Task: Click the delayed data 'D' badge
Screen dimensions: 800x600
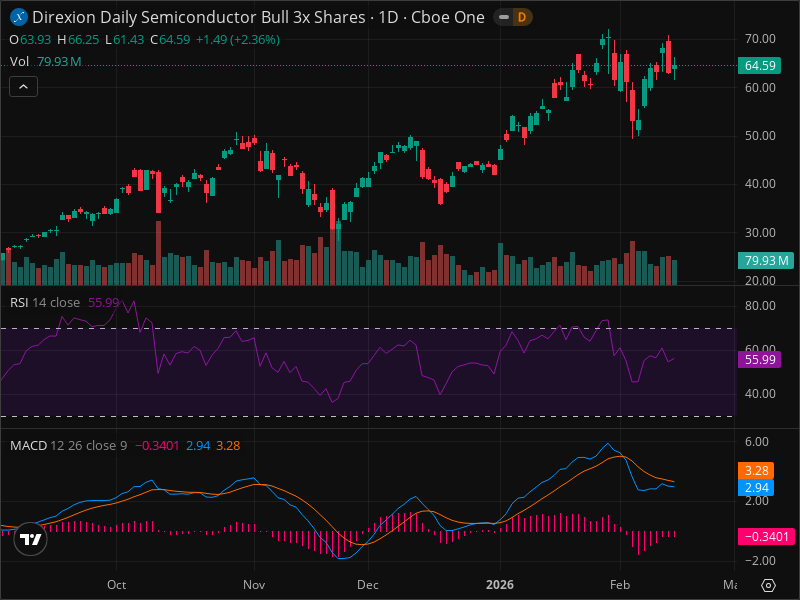Action: click(x=522, y=17)
